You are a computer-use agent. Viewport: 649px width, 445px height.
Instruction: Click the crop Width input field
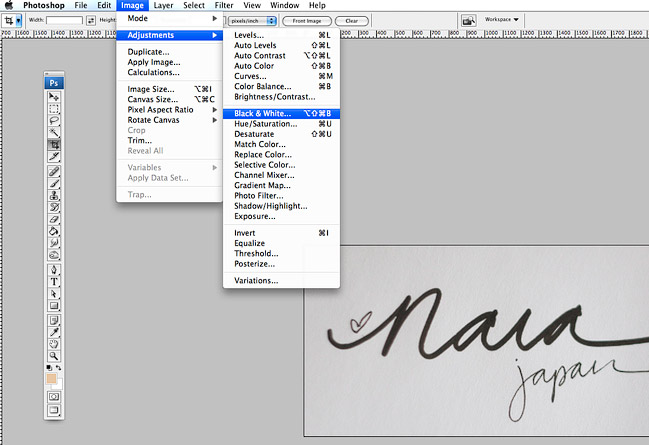coord(64,20)
